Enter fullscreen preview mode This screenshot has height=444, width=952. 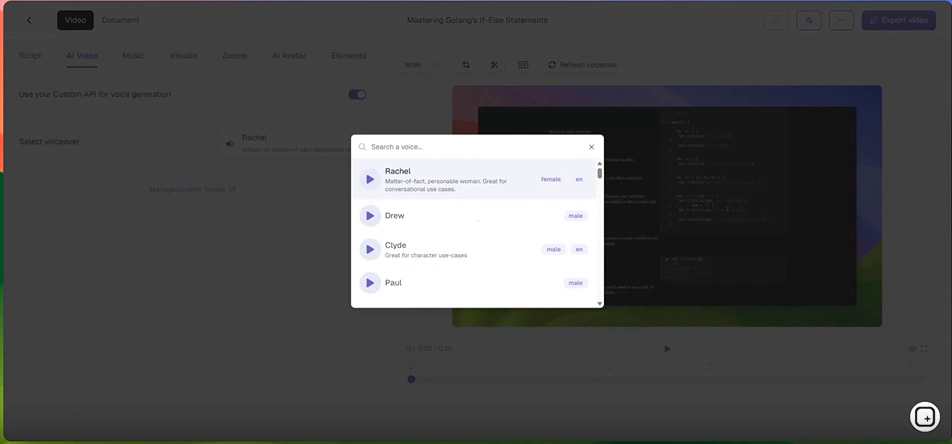pyautogui.click(x=924, y=349)
